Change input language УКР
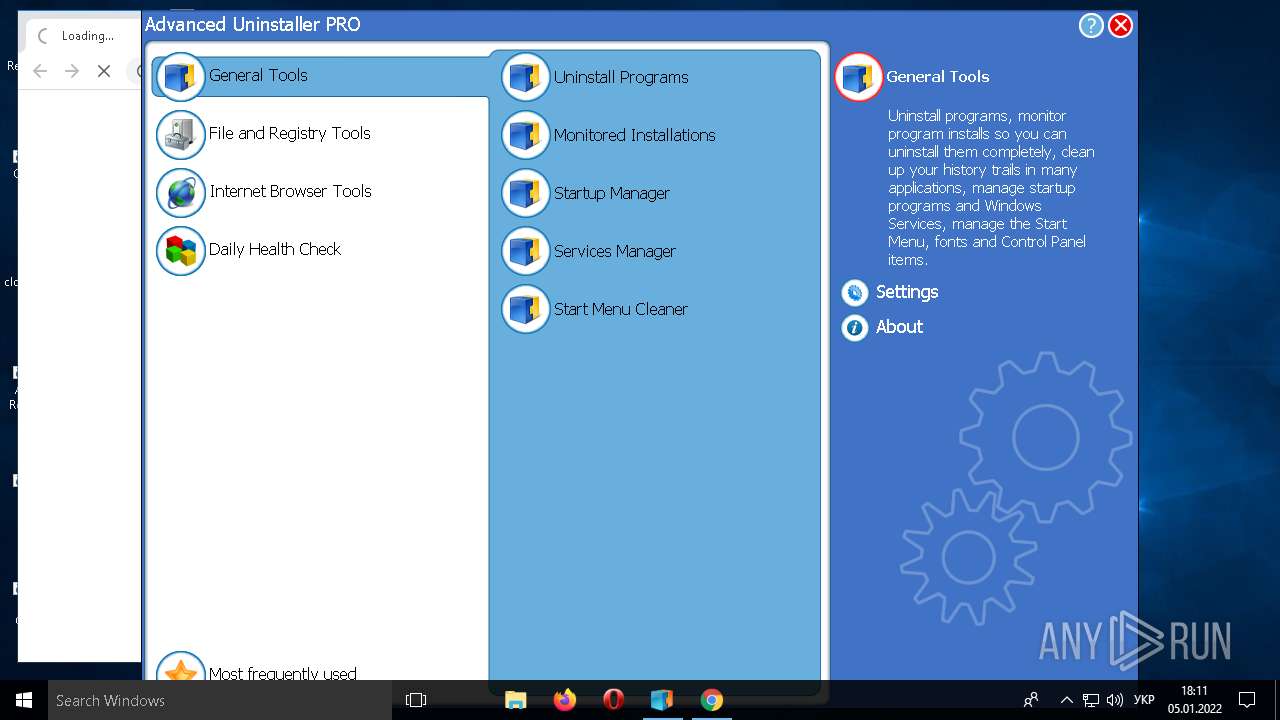The image size is (1280, 720). click(1145, 700)
